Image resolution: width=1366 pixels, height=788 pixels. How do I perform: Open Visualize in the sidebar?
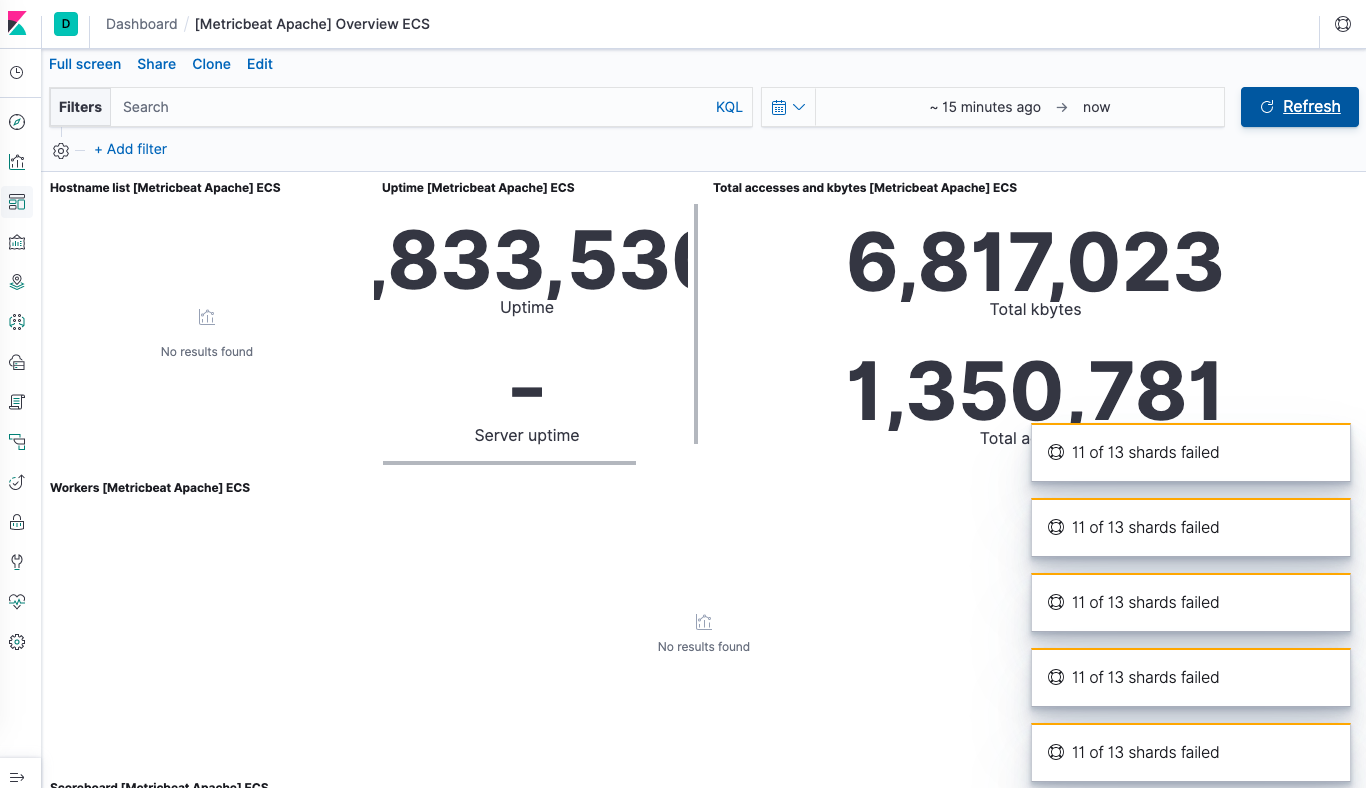point(17,162)
